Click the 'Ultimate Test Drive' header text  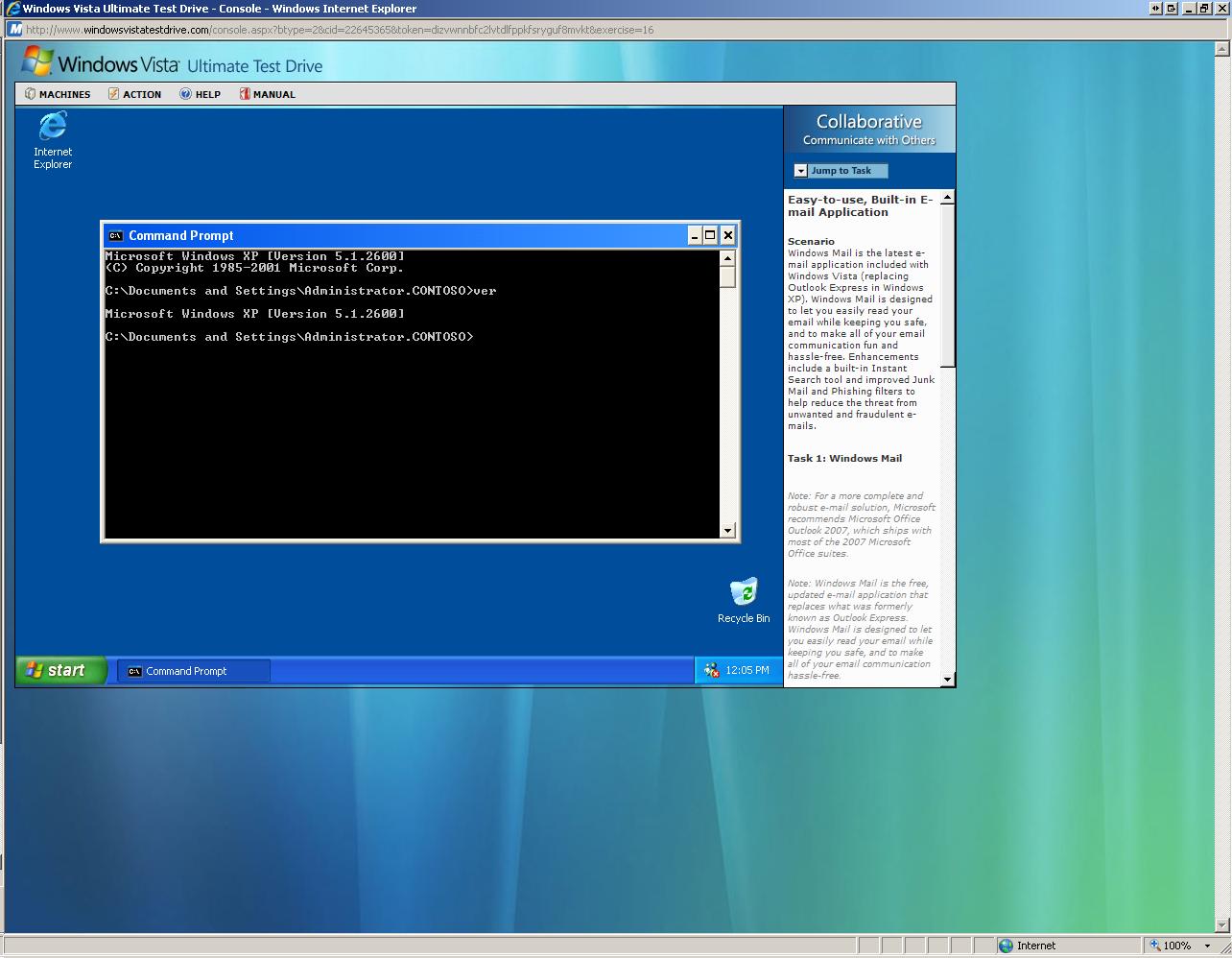tap(254, 66)
